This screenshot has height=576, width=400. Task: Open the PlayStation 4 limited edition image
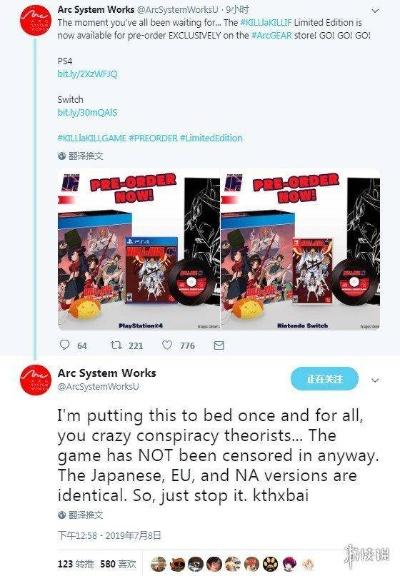(139, 249)
